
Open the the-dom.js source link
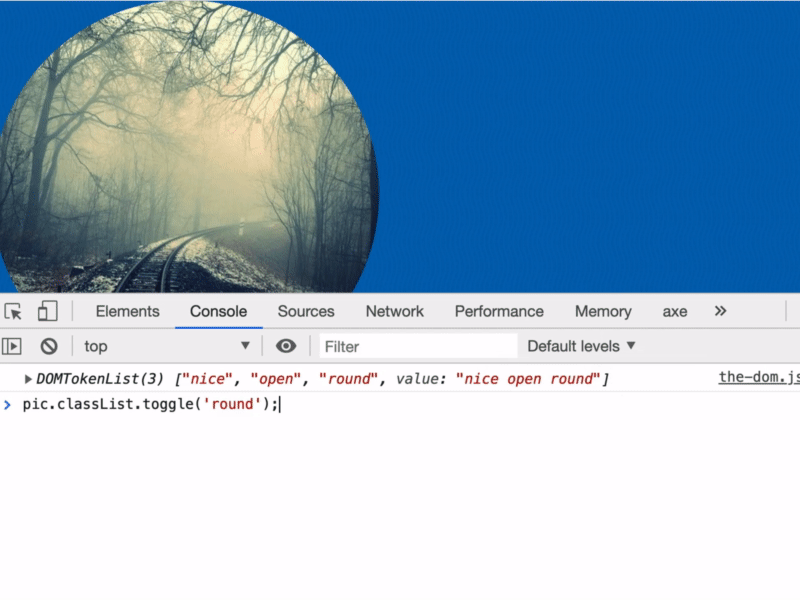(759, 378)
